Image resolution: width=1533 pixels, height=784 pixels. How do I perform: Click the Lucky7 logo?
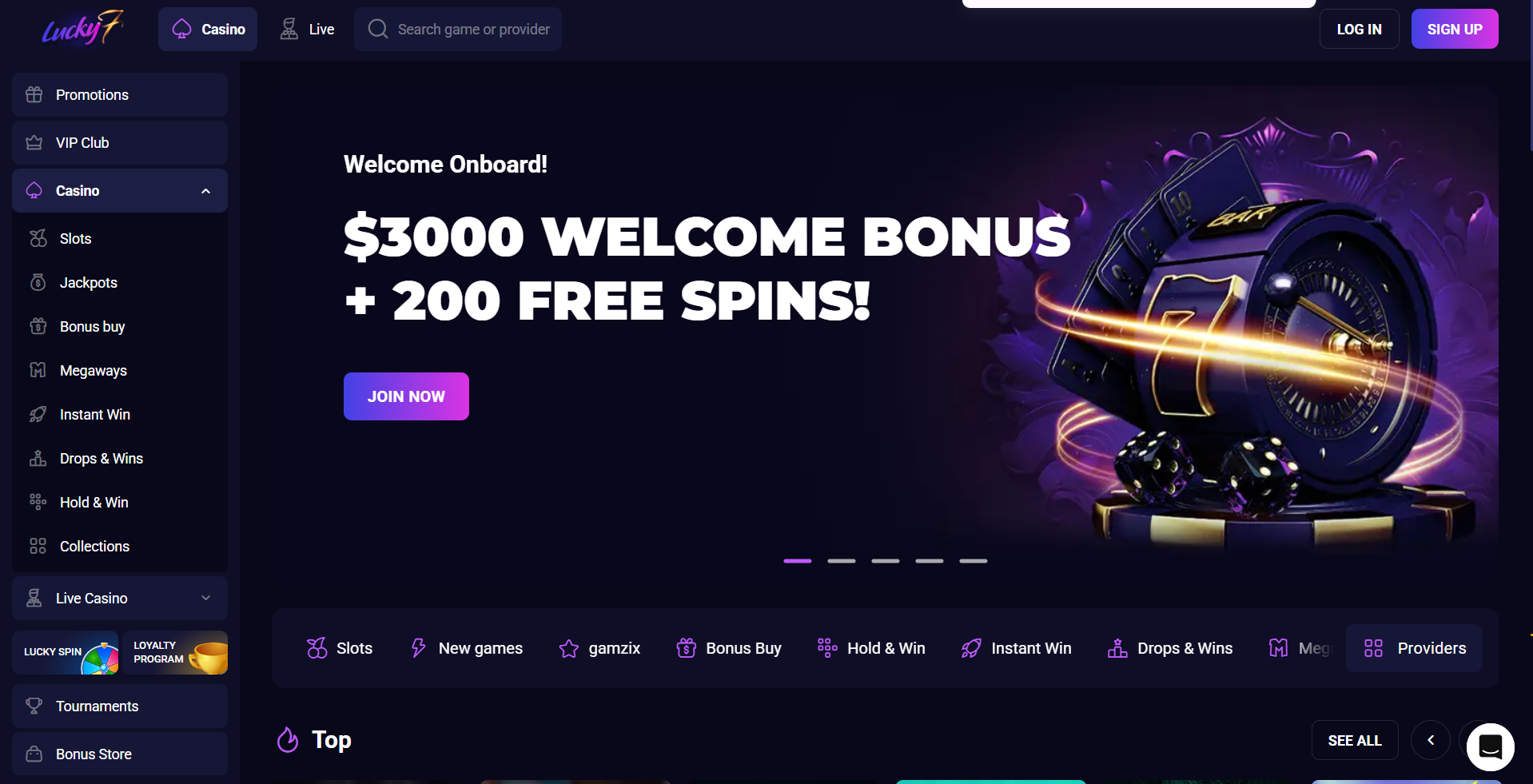(x=83, y=29)
